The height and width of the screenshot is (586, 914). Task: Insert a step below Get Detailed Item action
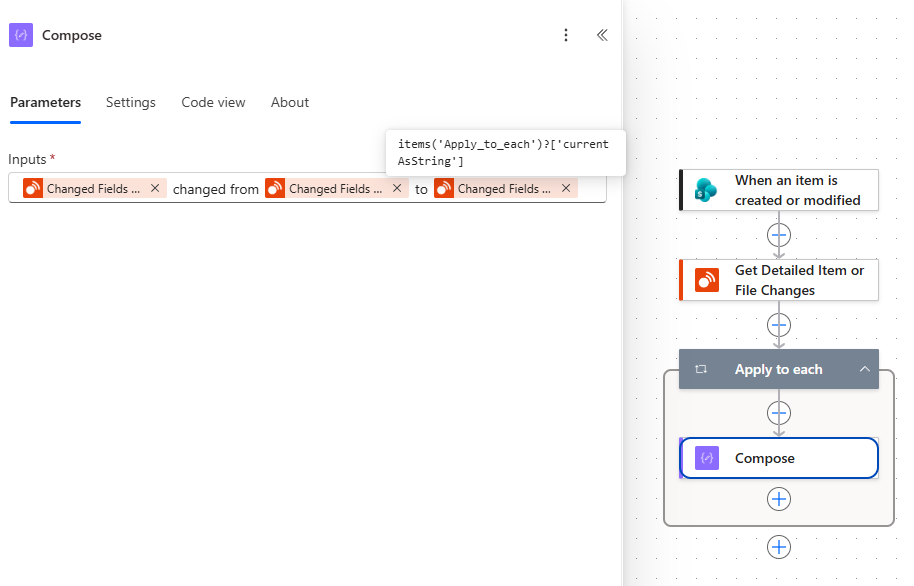click(x=779, y=325)
